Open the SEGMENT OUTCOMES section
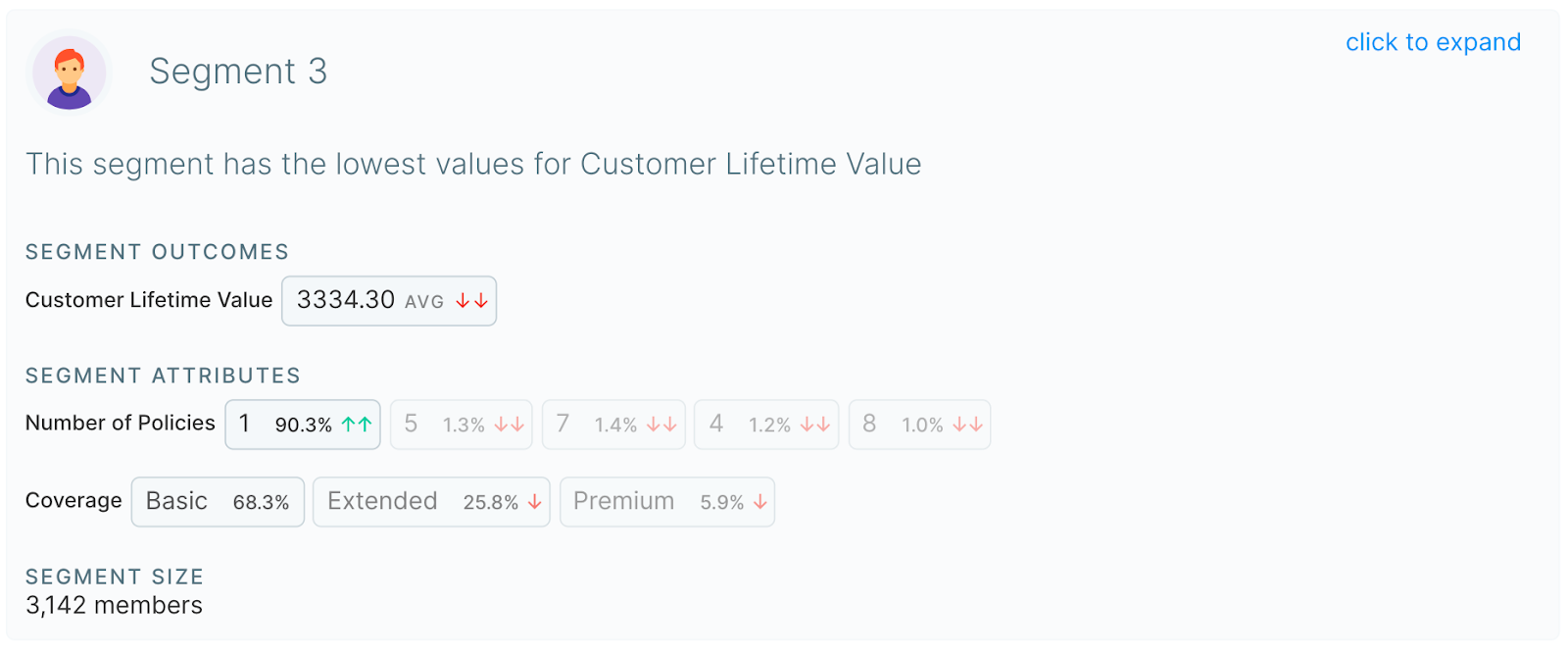1568x654 pixels. tap(157, 251)
